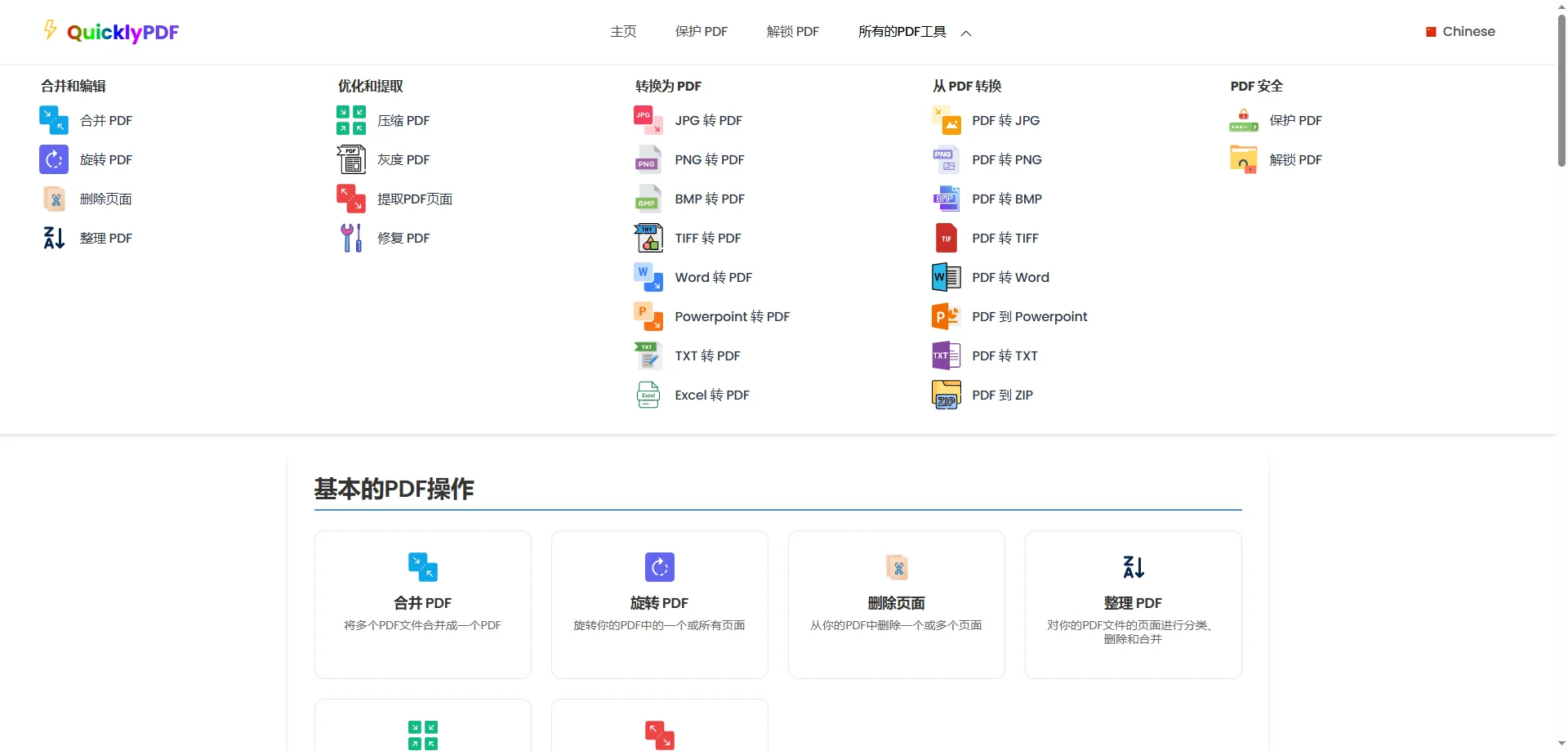1568x751 pixels.
Task: Open 保护 PDF in the top navigation
Action: pos(701,32)
